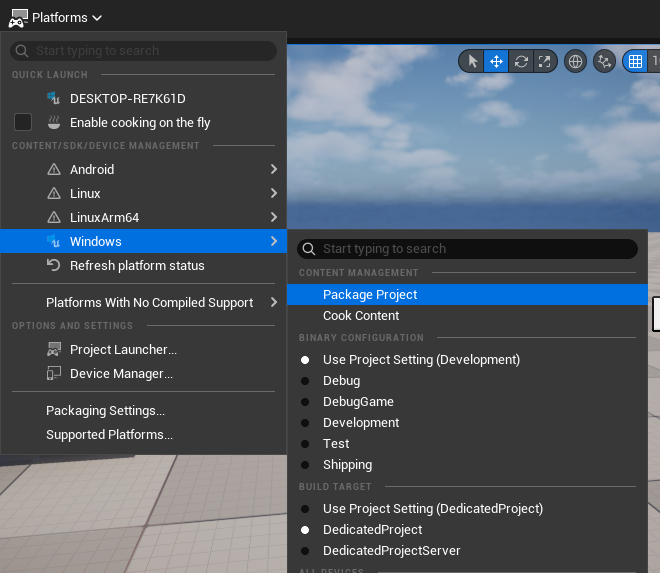This screenshot has width=660, height=573.
Task: Click the Windows platform logo icon
Action: (x=53, y=241)
